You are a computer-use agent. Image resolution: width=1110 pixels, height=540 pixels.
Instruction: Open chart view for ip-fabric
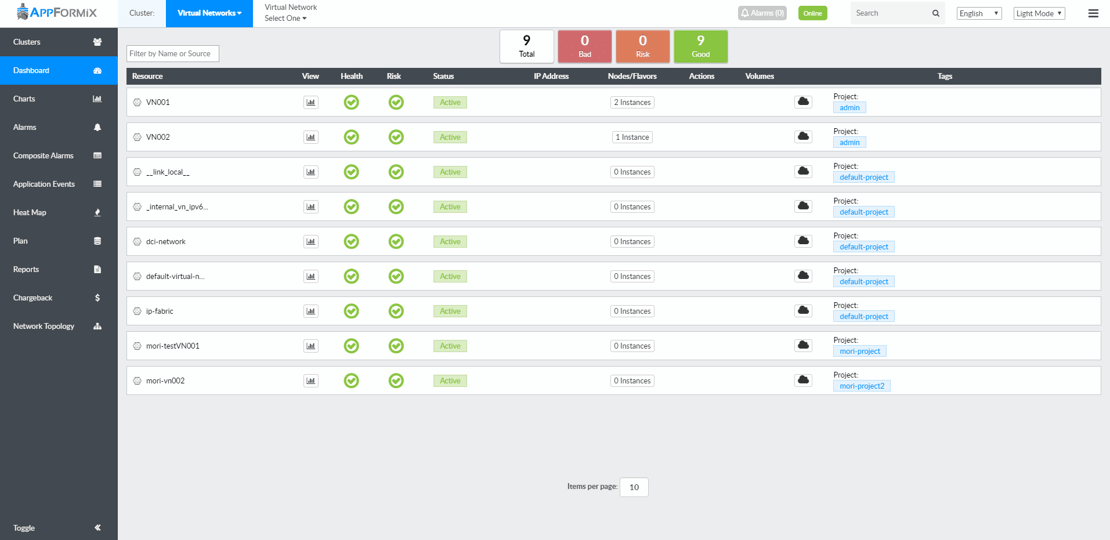point(311,311)
